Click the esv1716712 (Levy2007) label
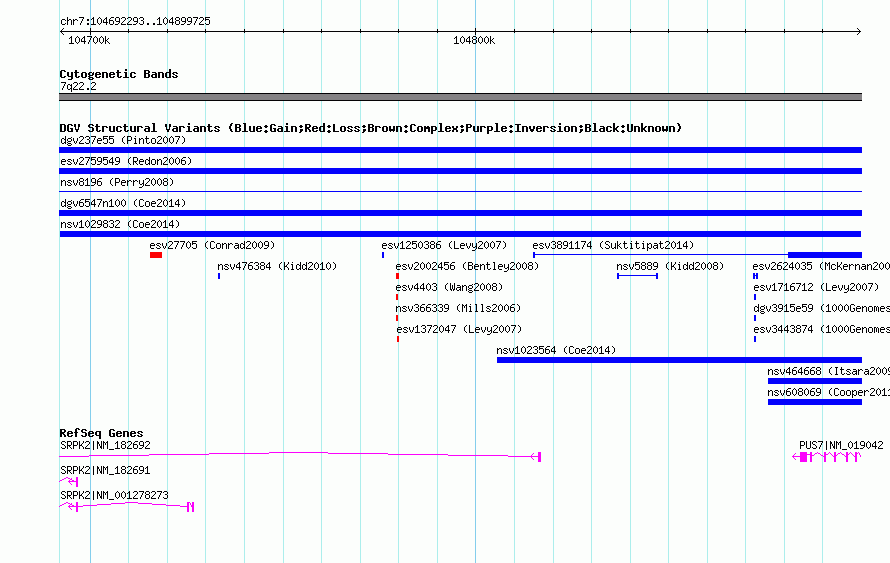Viewport: 890px width, 563px height. (816, 287)
